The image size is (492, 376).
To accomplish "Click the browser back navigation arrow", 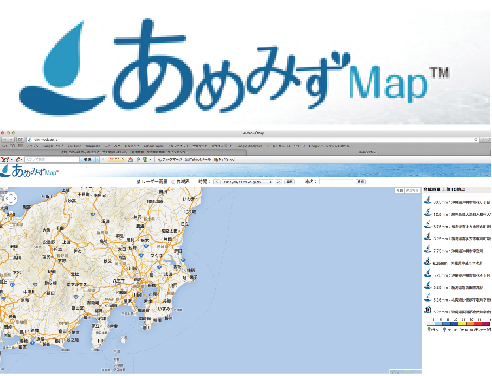I will tap(5, 140).
